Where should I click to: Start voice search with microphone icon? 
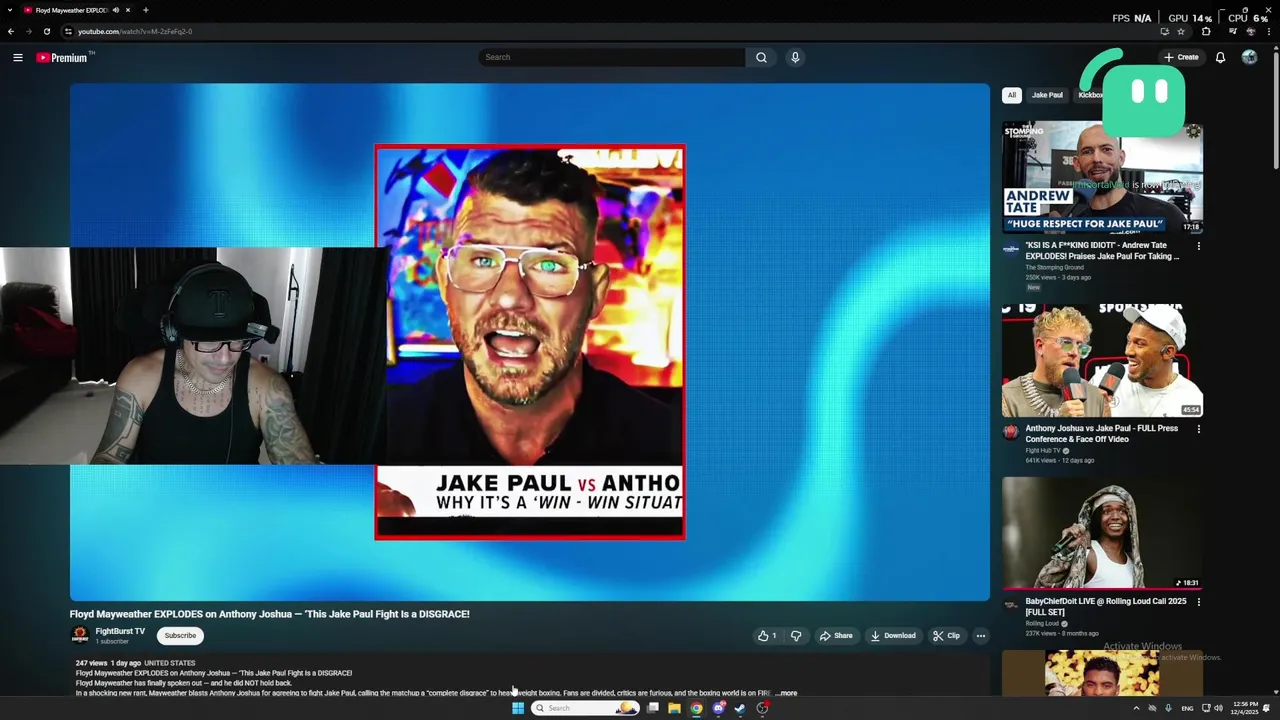(x=795, y=57)
